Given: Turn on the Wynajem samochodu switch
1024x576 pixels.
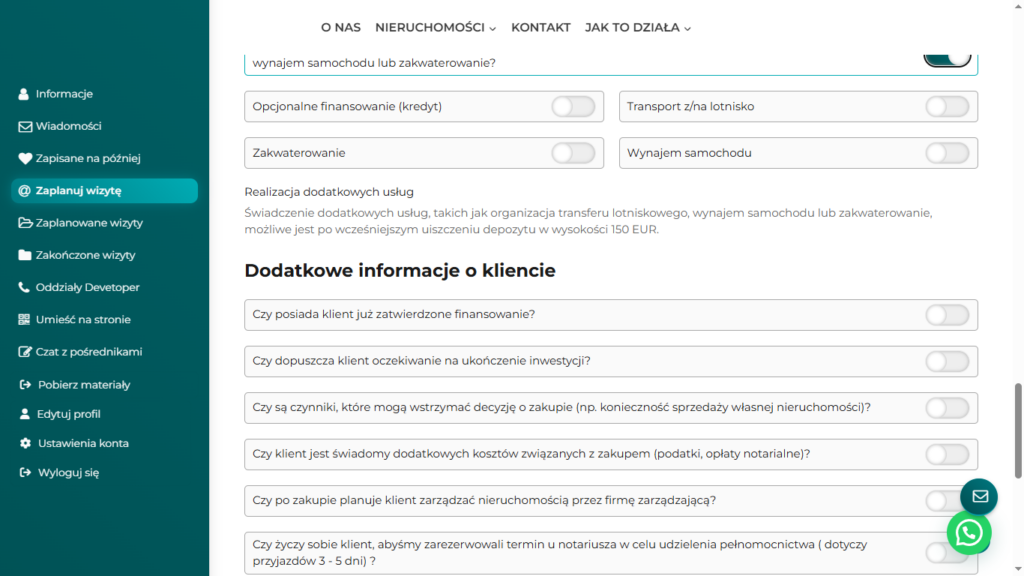Looking at the screenshot, I should tap(947, 153).
